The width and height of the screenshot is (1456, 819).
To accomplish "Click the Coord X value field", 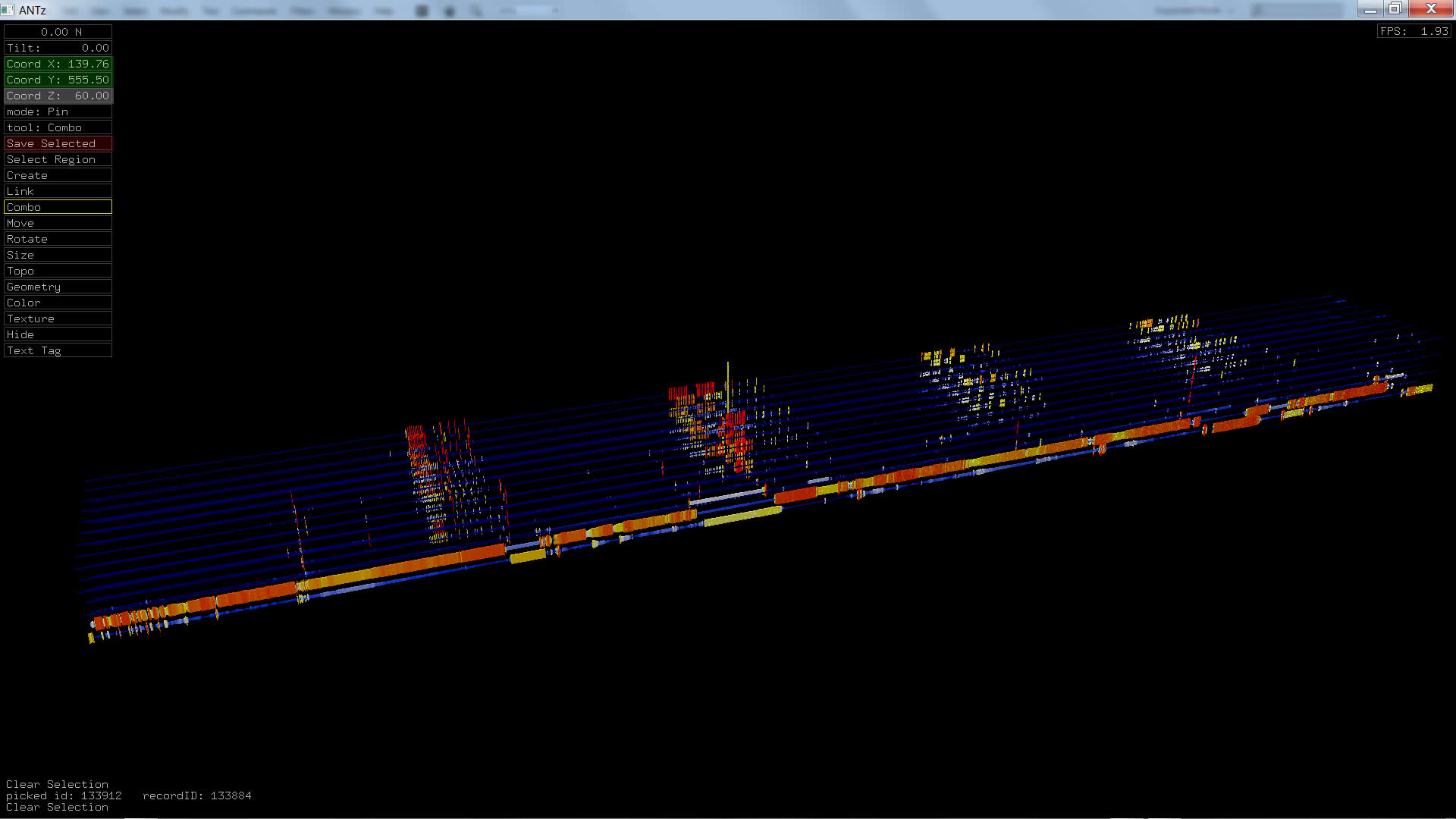I will 58,64.
